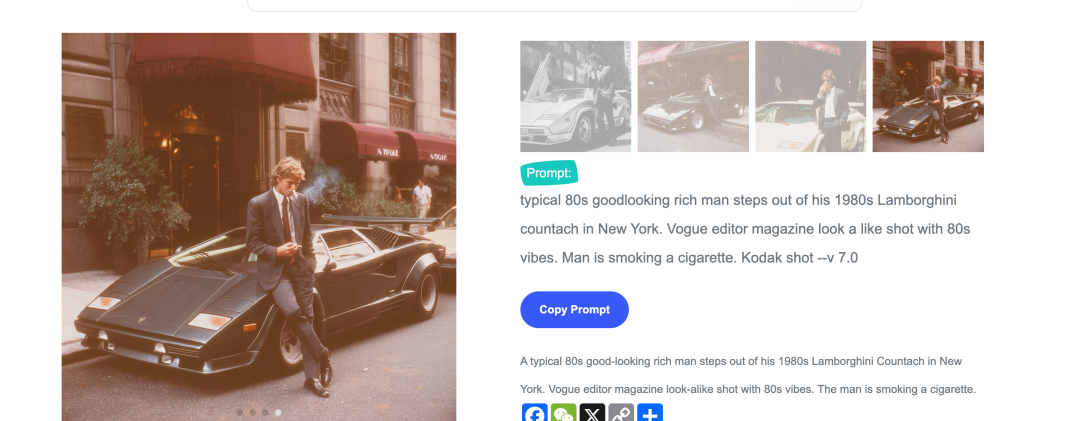Click the refined description paragraph below button
The image size is (1080, 421).
[747, 374]
